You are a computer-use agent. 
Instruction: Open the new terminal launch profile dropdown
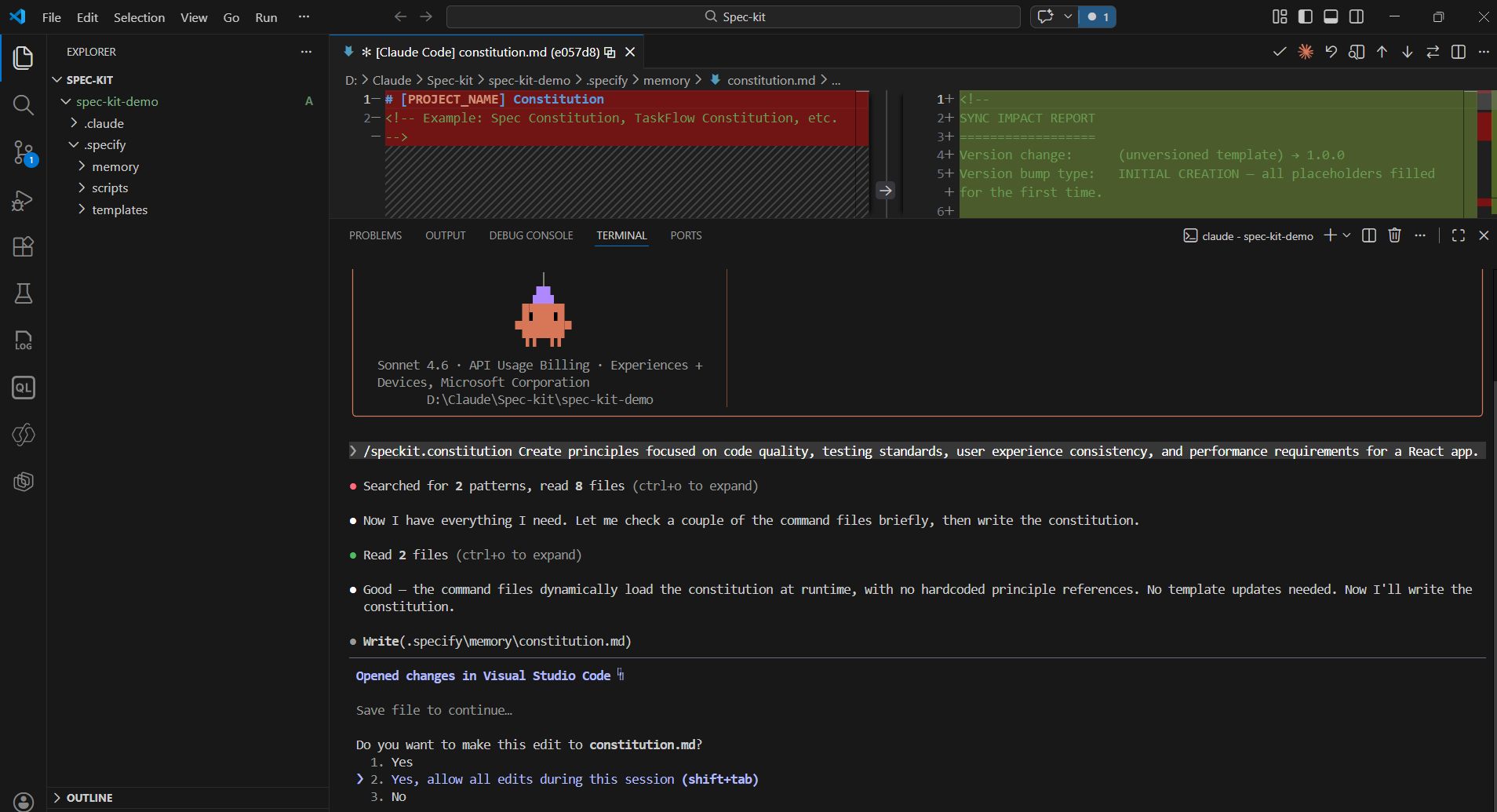pos(1347,235)
